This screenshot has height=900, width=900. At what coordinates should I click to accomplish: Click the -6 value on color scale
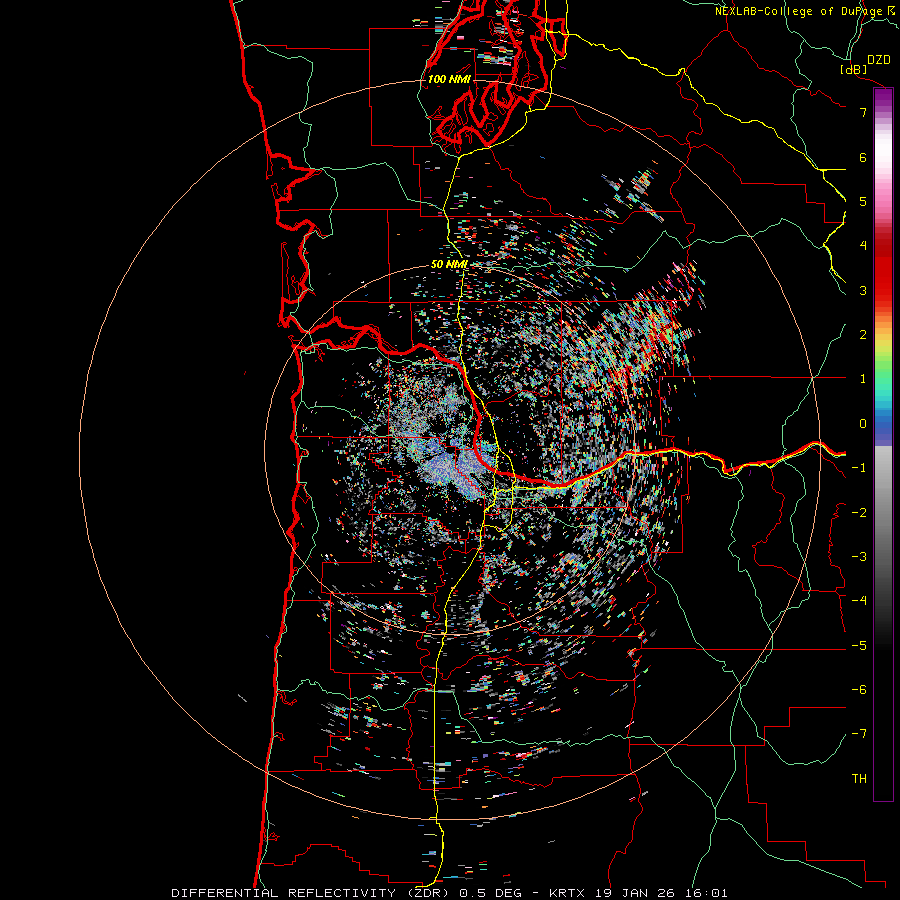[x=859, y=690]
